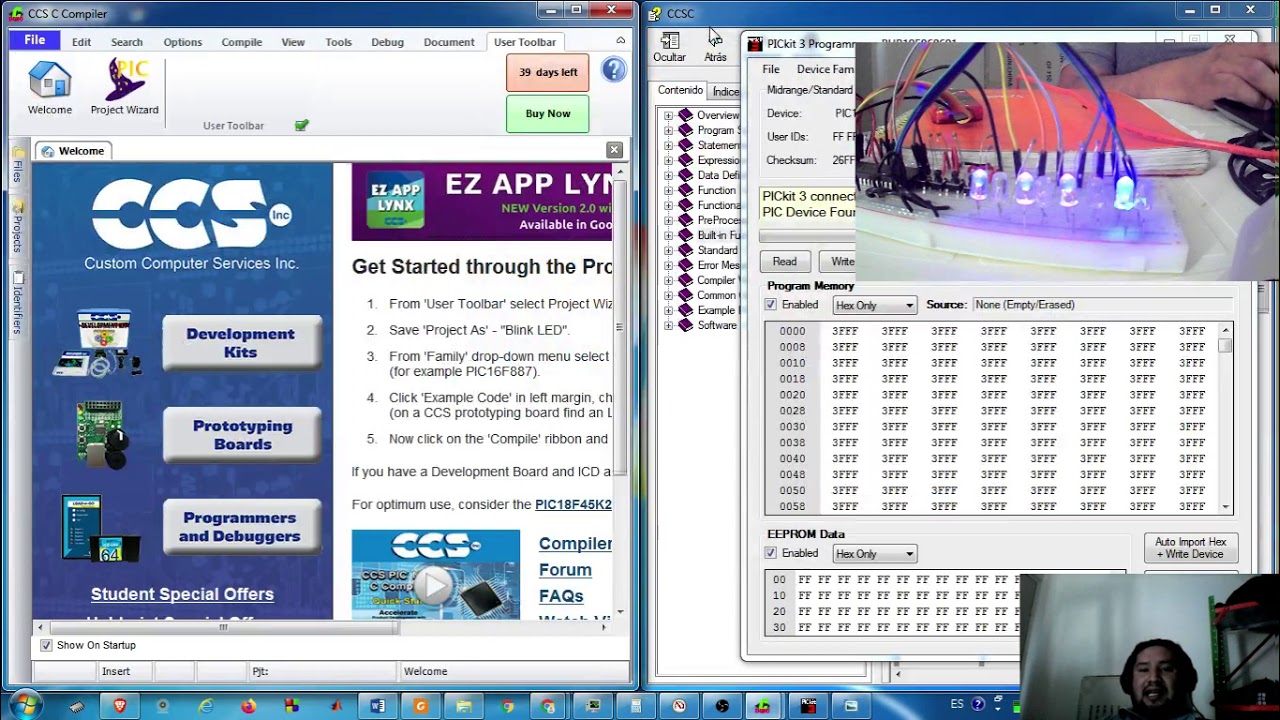1280x720 pixels.
Task: Click the green checkmark beside the User Toolbar label
Action: click(302, 125)
